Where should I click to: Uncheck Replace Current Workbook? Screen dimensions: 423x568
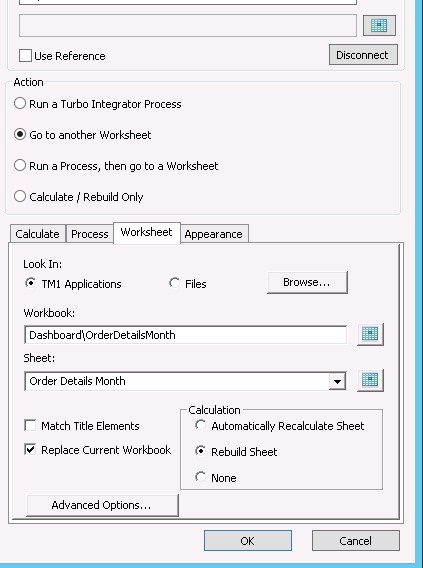coord(30,450)
